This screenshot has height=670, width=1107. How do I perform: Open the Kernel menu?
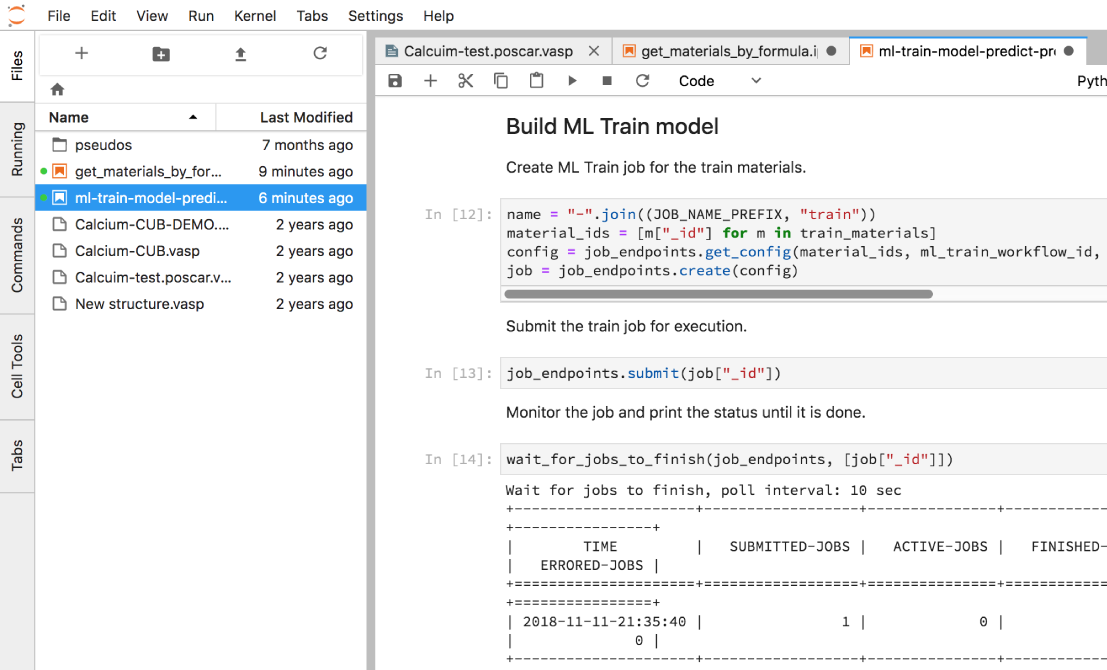(255, 16)
